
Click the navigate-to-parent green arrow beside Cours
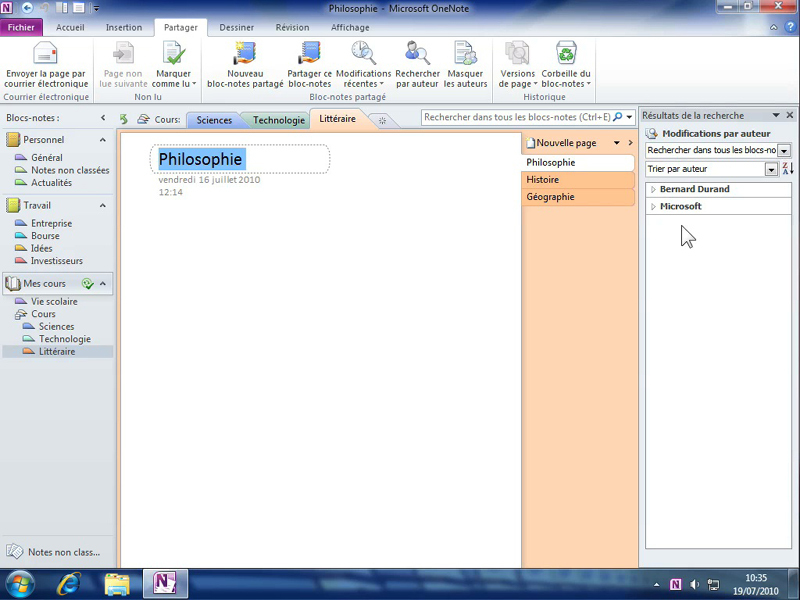pos(123,119)
